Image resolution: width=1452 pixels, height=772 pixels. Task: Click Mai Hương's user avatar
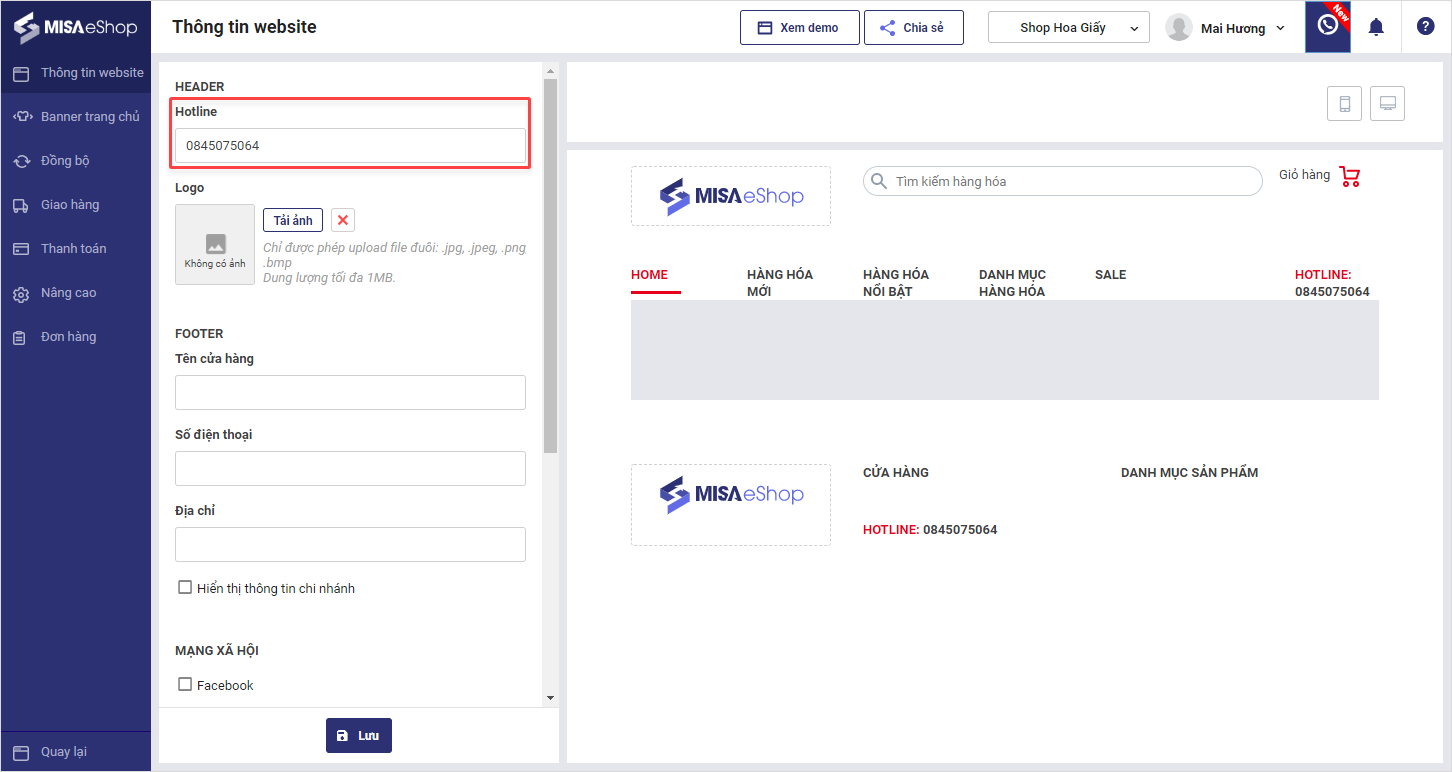[x=1180, y=28]
